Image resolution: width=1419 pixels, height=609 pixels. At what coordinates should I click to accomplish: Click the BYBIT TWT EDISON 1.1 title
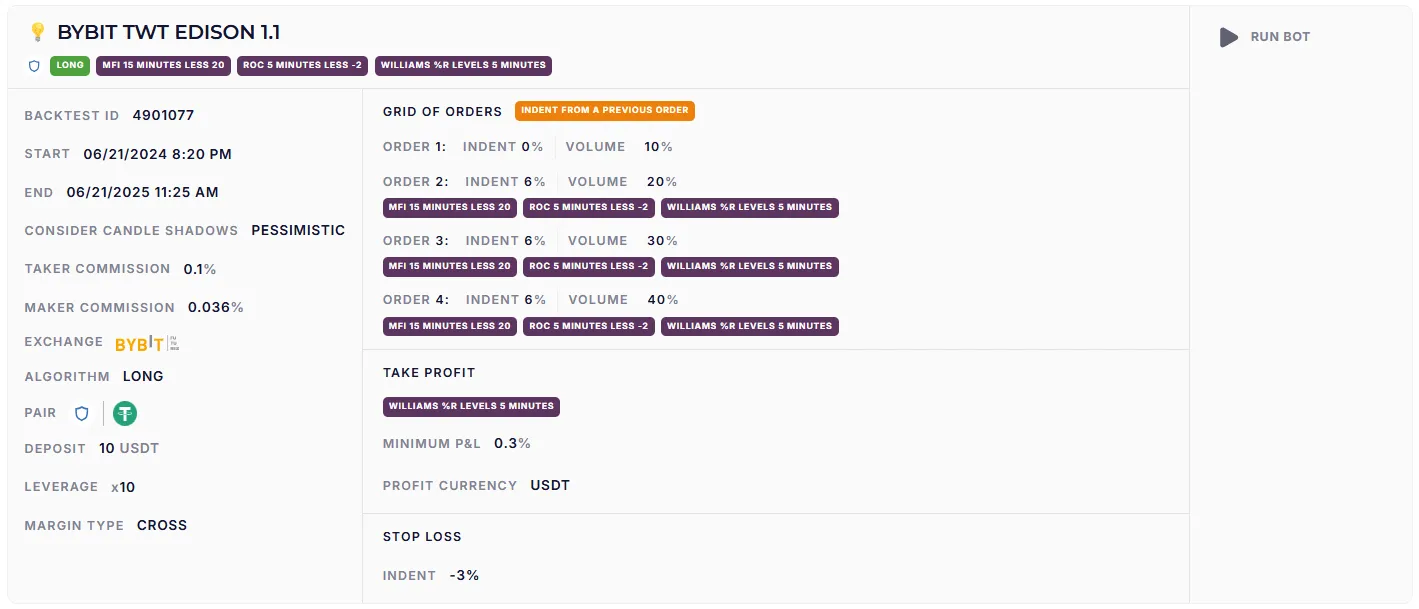click(168, 32)
